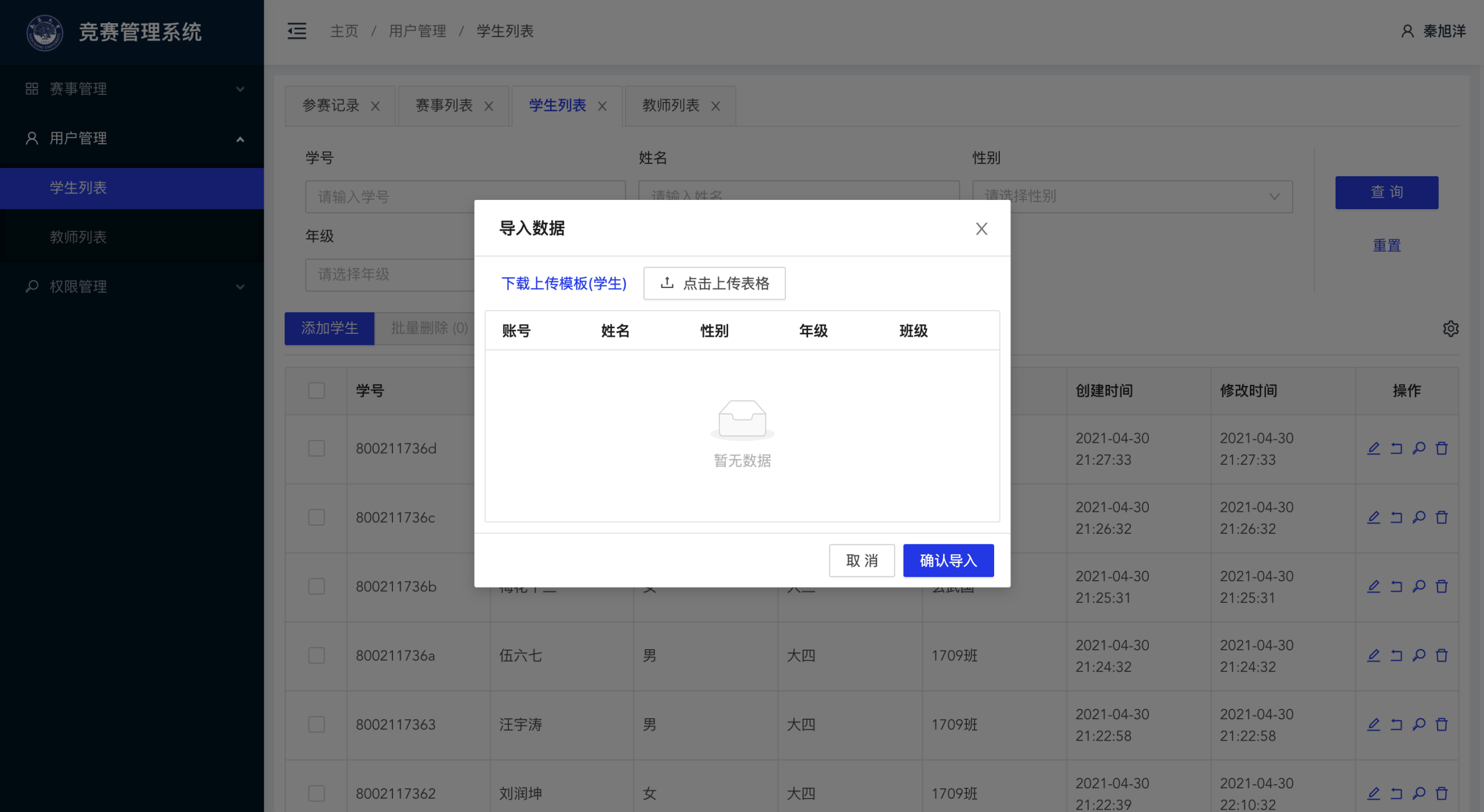Viewport: 1484px width, 812px height.
Task: Toggle the select-all checkbox in table header
Action: [x=317, y=391]
